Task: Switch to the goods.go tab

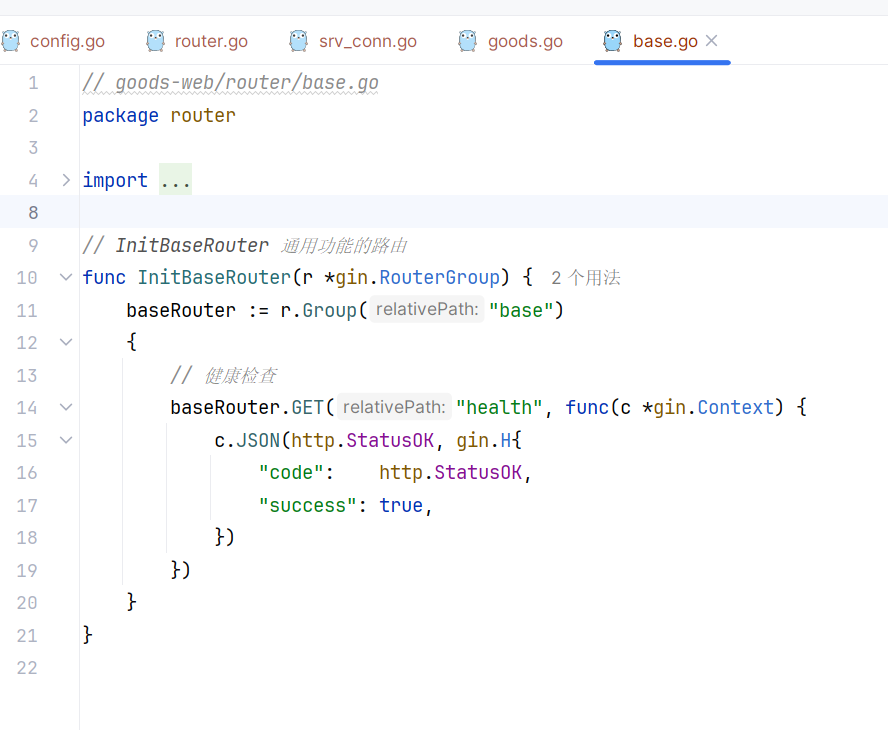Action: pos(525,41)
